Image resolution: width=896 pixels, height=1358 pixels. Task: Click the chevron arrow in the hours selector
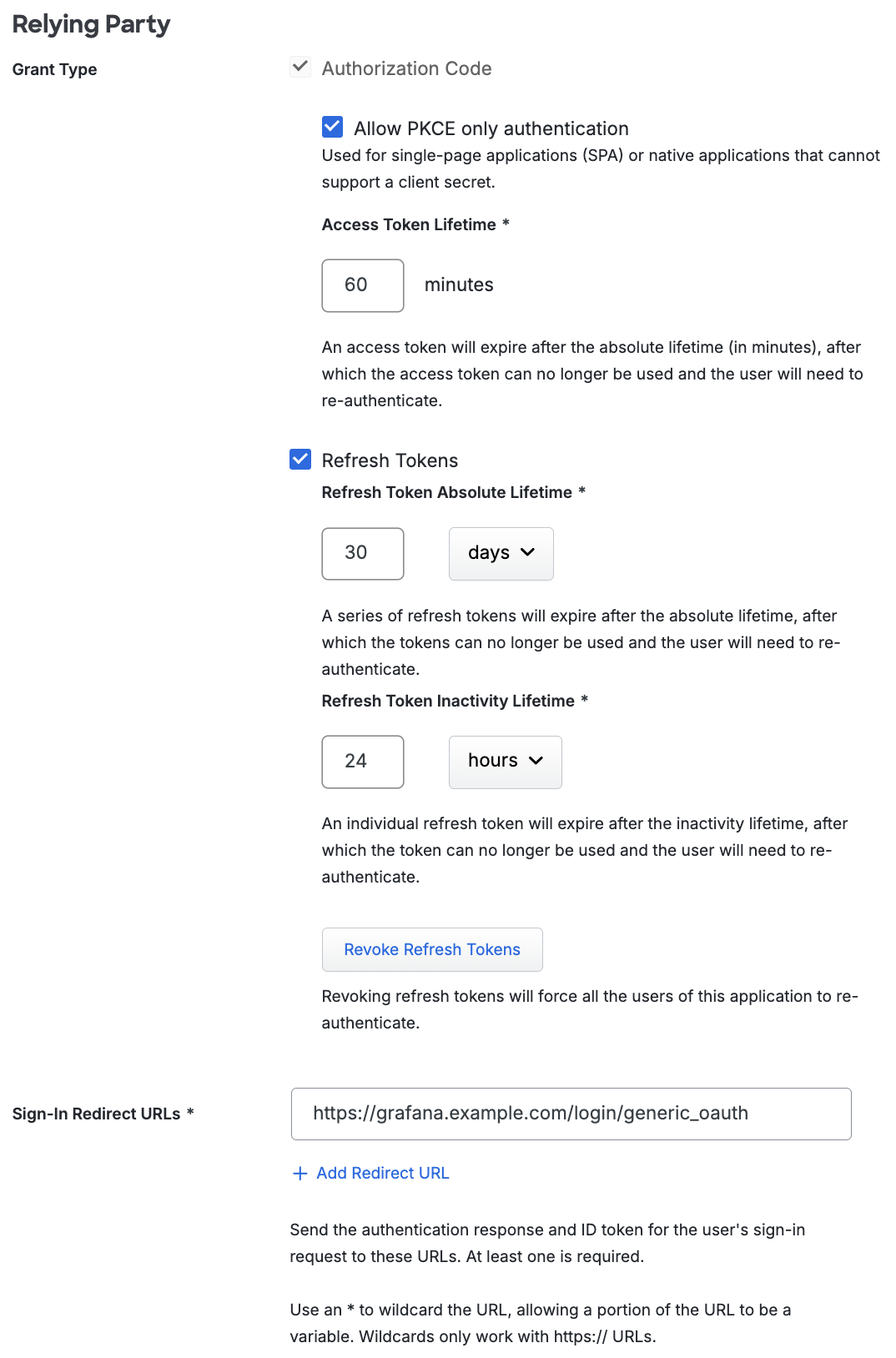tap(536, 761)
